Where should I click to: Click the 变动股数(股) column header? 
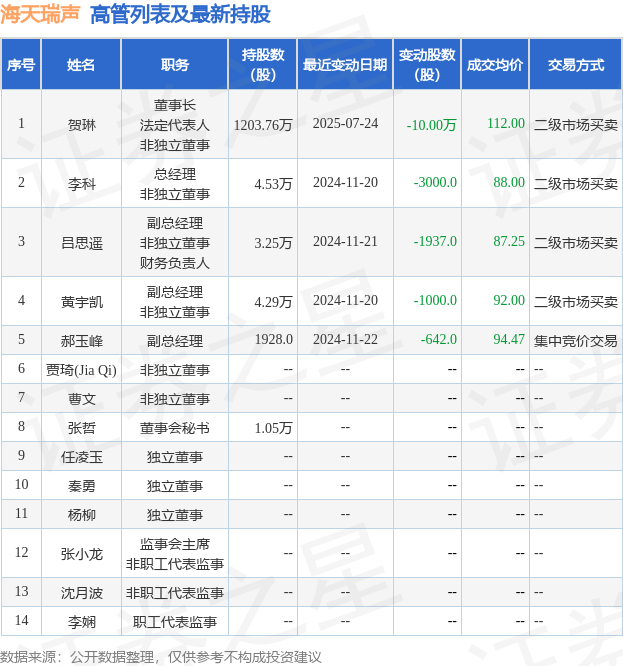pos(427,65)
